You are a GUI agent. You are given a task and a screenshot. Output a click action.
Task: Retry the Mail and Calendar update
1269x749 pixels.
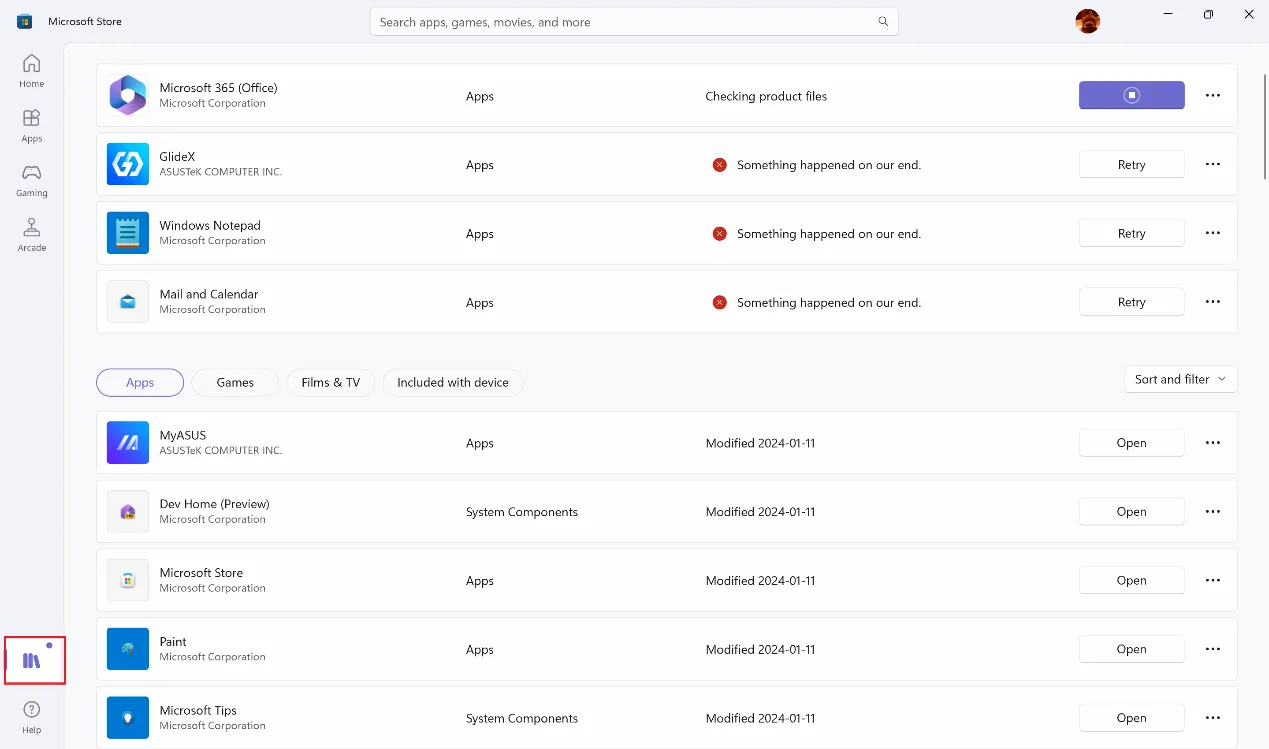coord(1131,301)
